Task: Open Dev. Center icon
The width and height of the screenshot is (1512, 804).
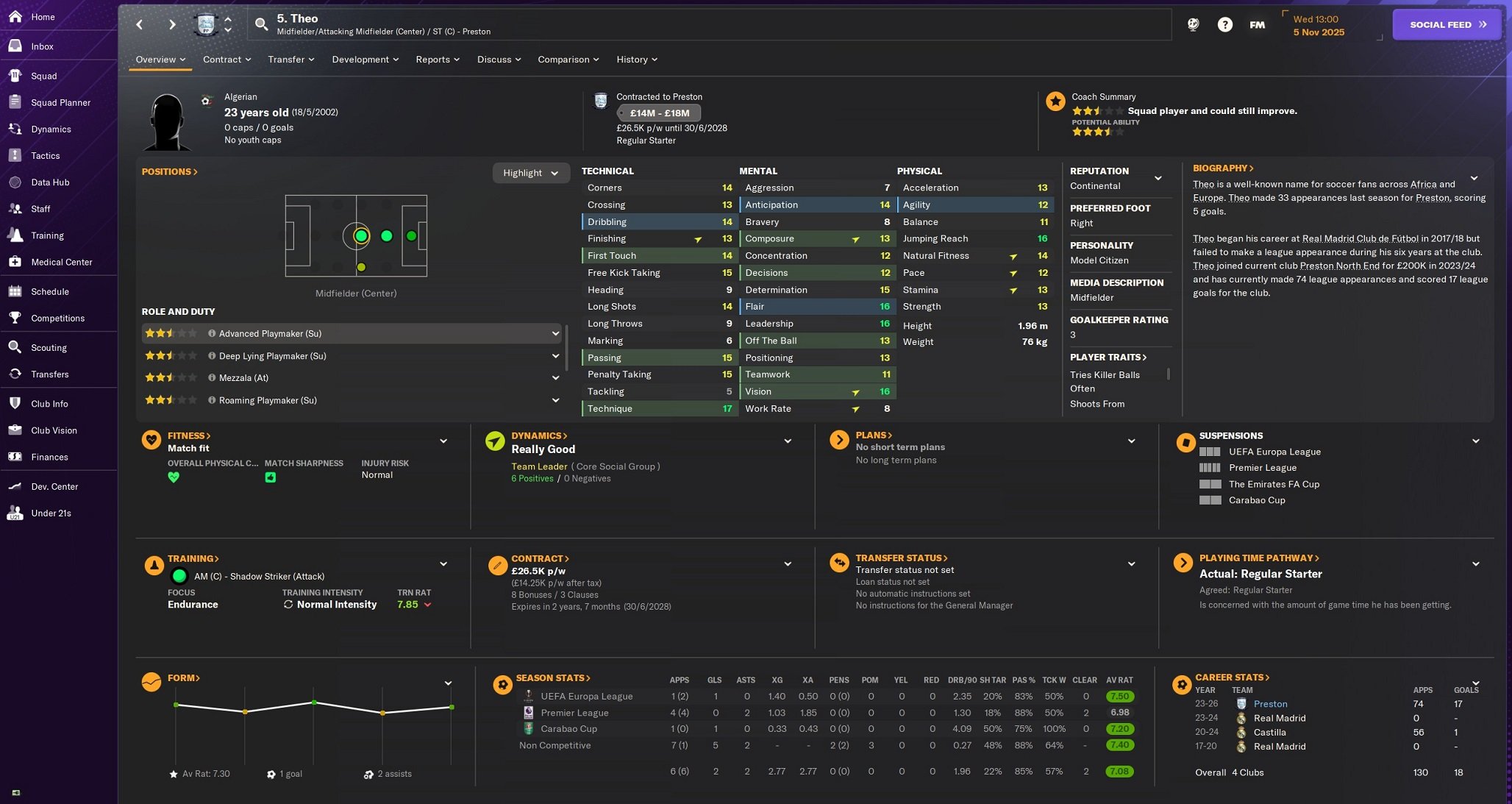Action: (15, 486)
